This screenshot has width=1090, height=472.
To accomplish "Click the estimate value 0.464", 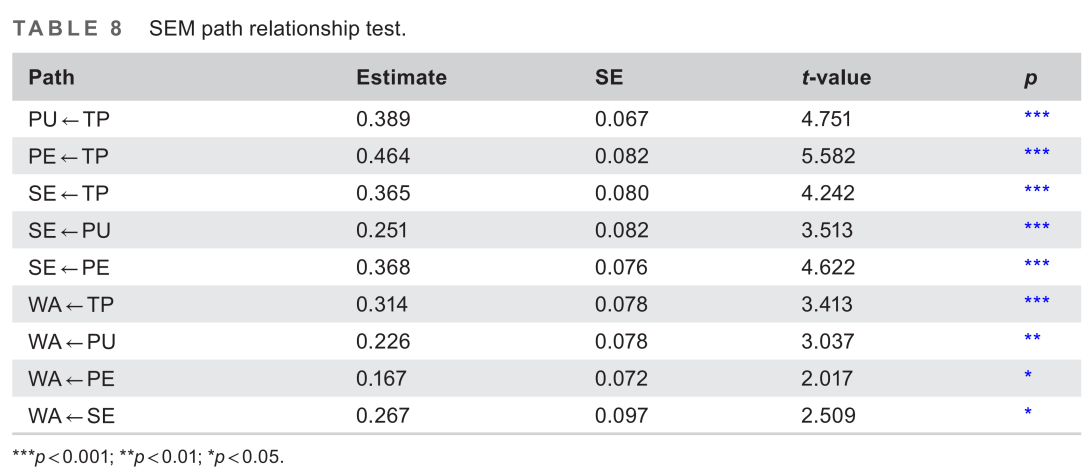I will tap(383, 156).
